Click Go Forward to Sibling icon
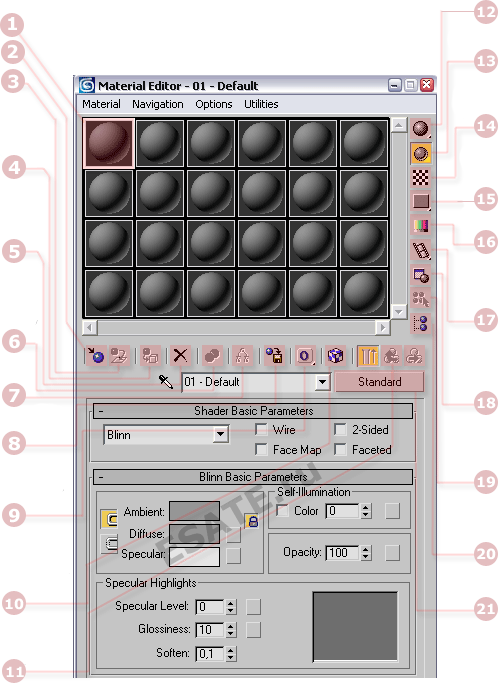The width and height of the screenshot is (498, 683). (x=414, y=356)
